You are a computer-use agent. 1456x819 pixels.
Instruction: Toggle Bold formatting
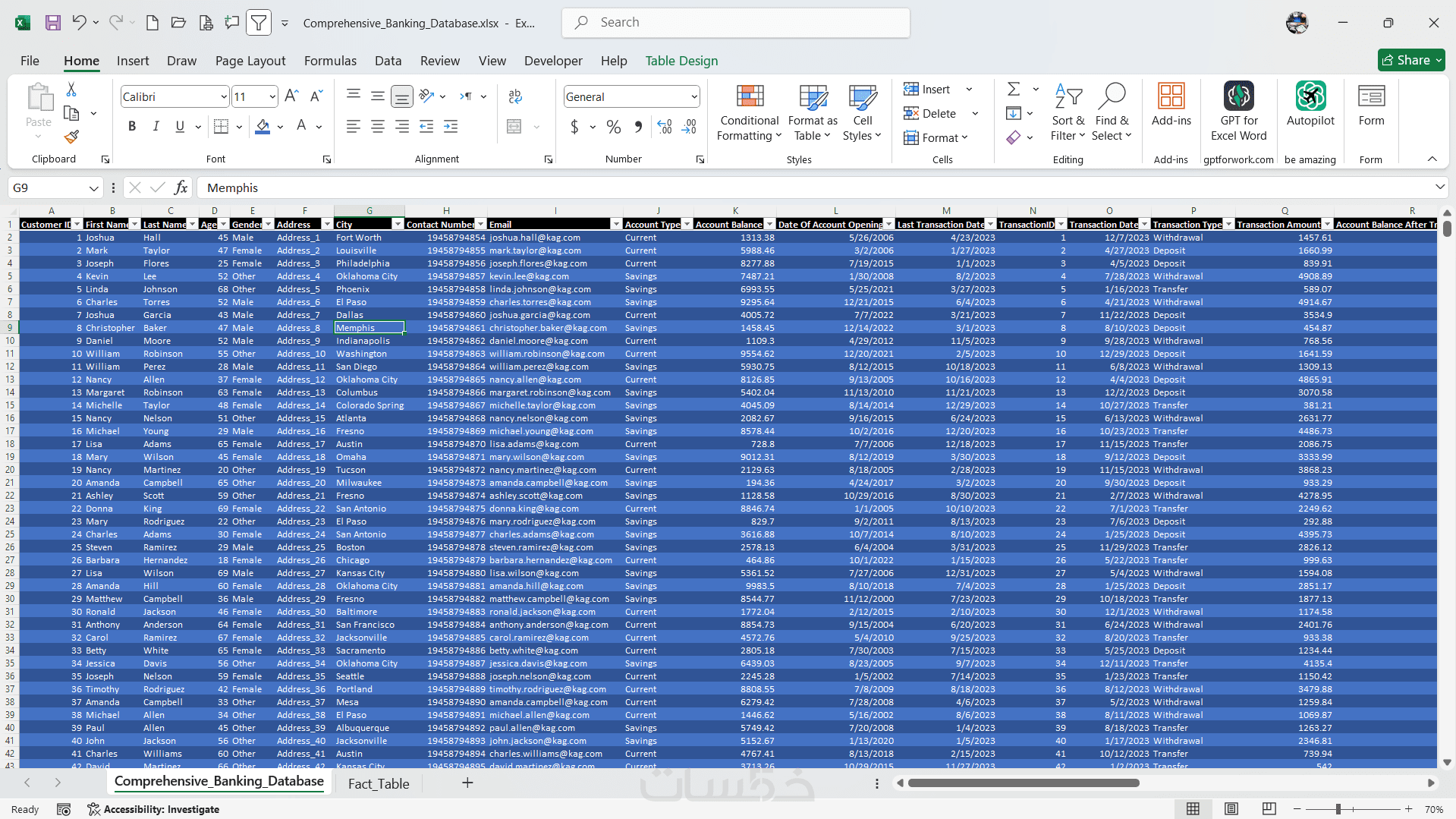pos(132,127)
